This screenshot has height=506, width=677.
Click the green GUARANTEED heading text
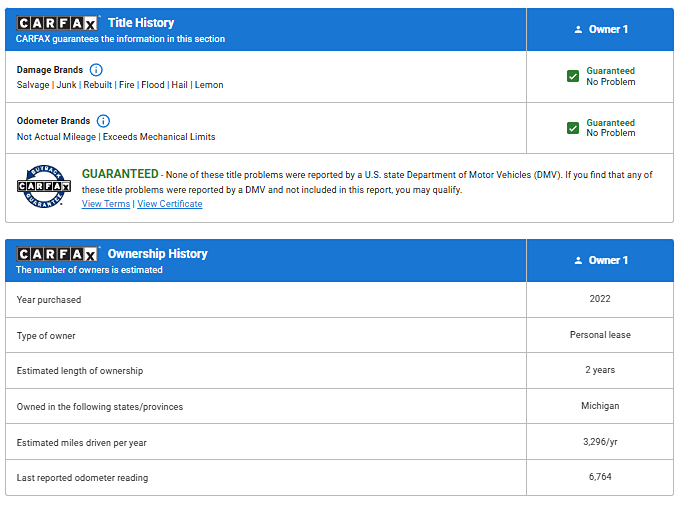coord(120,174)
